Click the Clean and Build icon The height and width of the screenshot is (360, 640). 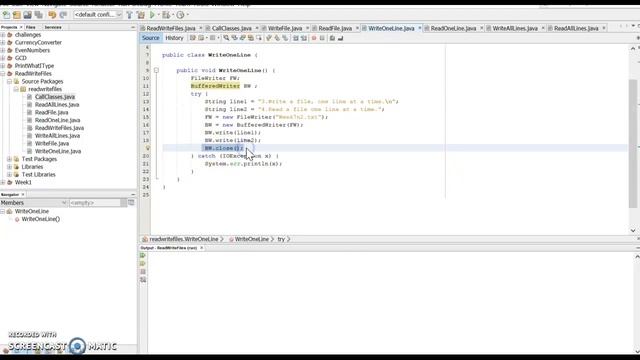click(141, 15)
